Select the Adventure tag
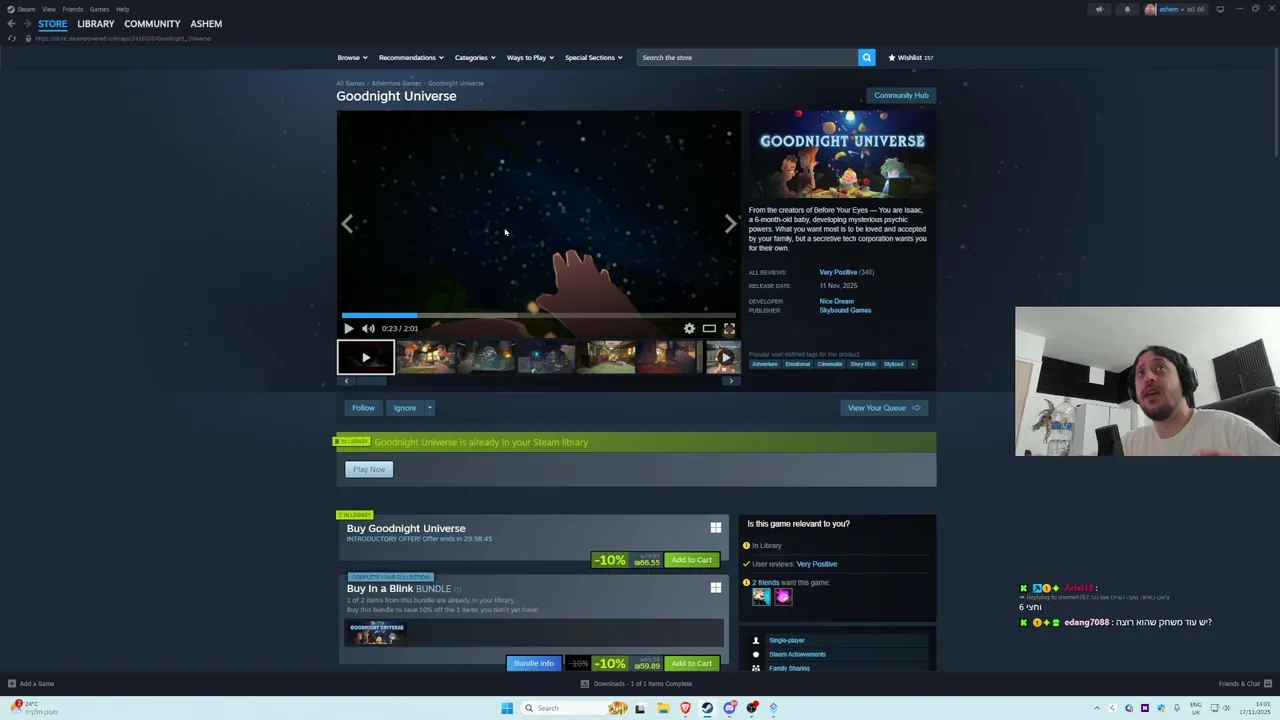Viewport: 1280px width, 720px height. coord(765,364)
